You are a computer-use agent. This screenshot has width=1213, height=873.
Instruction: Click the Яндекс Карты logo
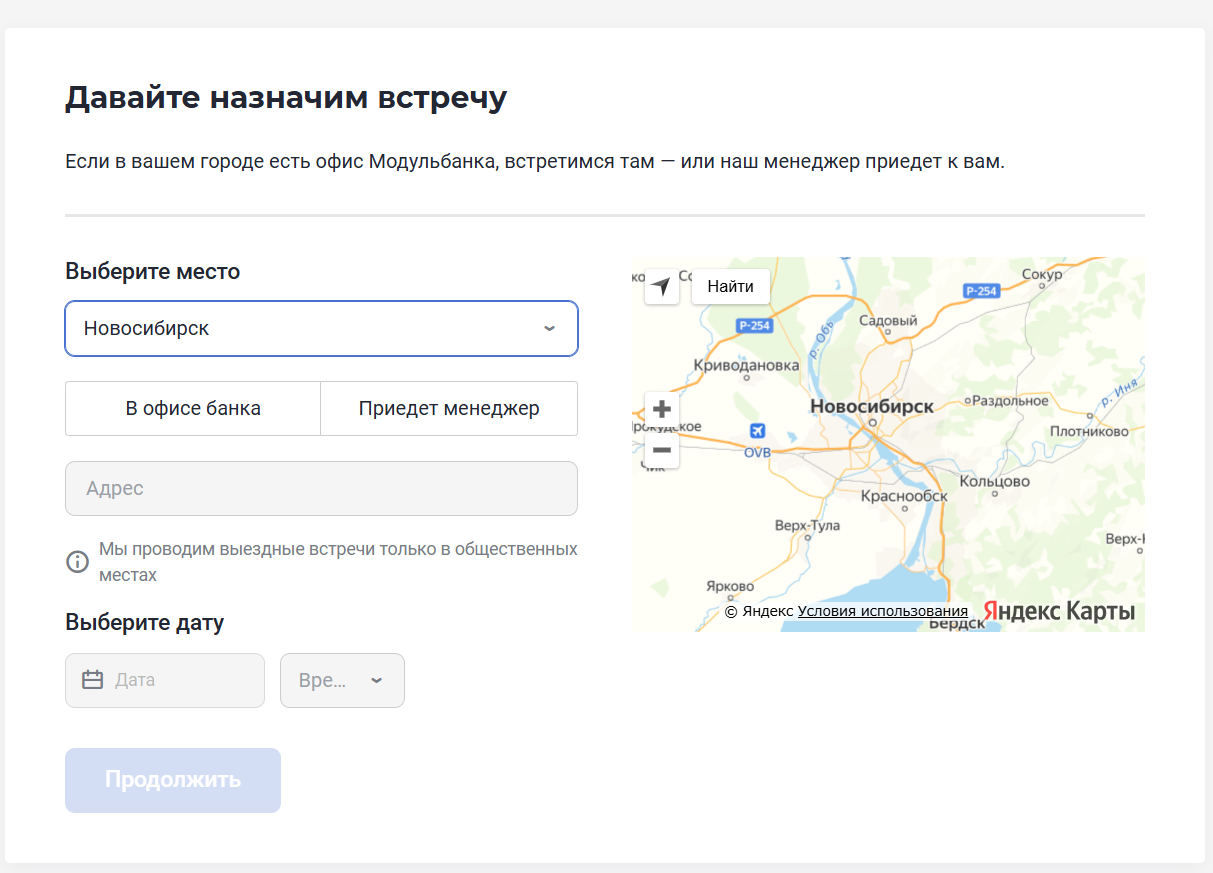pos(1059,611)
